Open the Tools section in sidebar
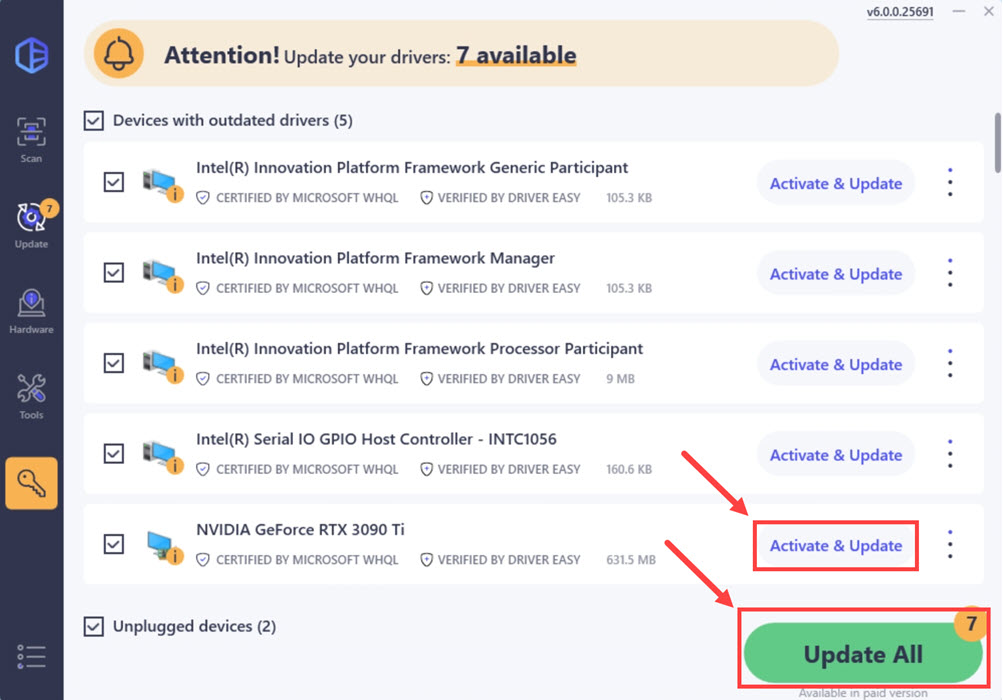The height and width of the screenshot is (700, 1003). [x=31, y=396]
